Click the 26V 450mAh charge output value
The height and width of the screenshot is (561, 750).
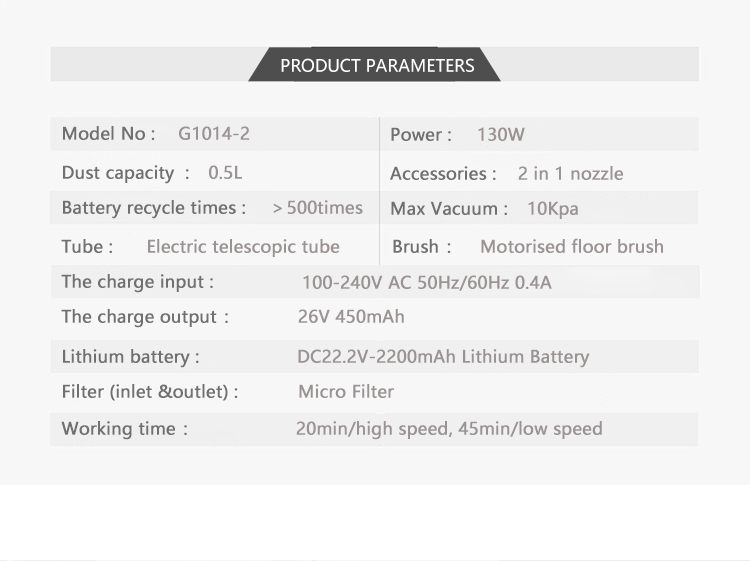click(351, 318)
